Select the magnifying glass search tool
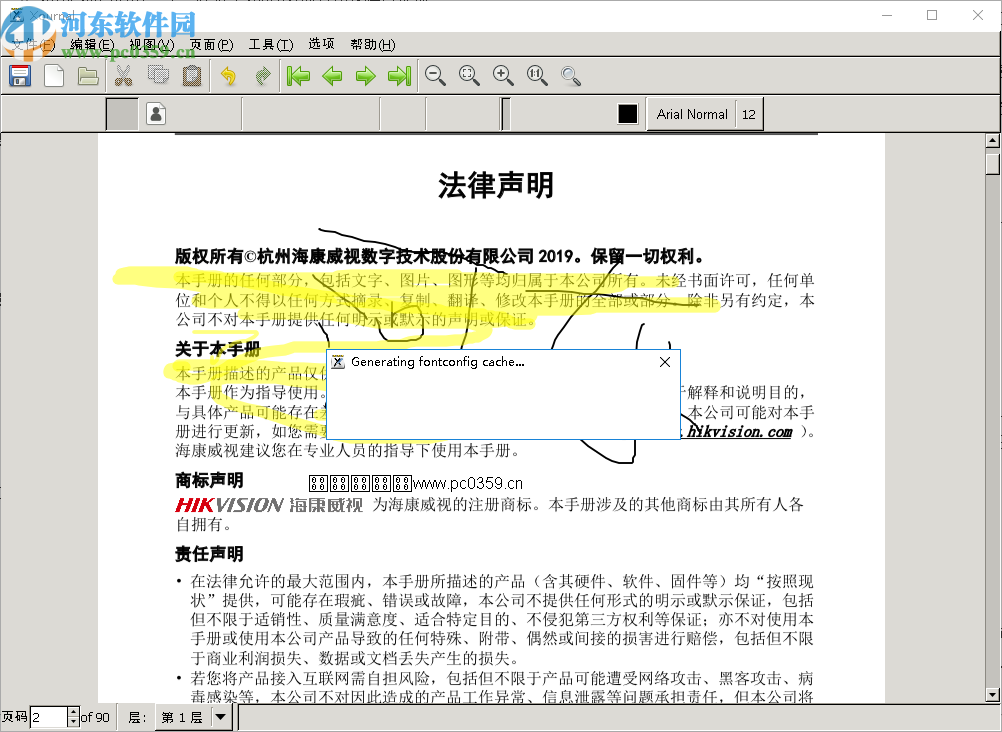This screenshot has height=732, width=1002. coord(570,75)
